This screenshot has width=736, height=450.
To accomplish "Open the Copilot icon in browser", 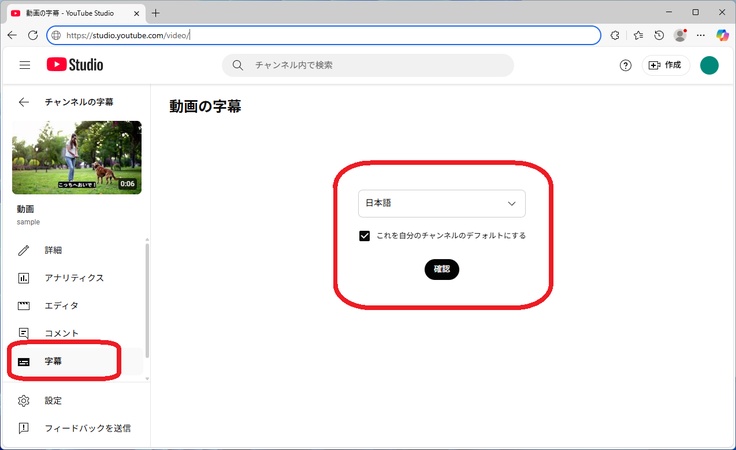I will (722, 35).
